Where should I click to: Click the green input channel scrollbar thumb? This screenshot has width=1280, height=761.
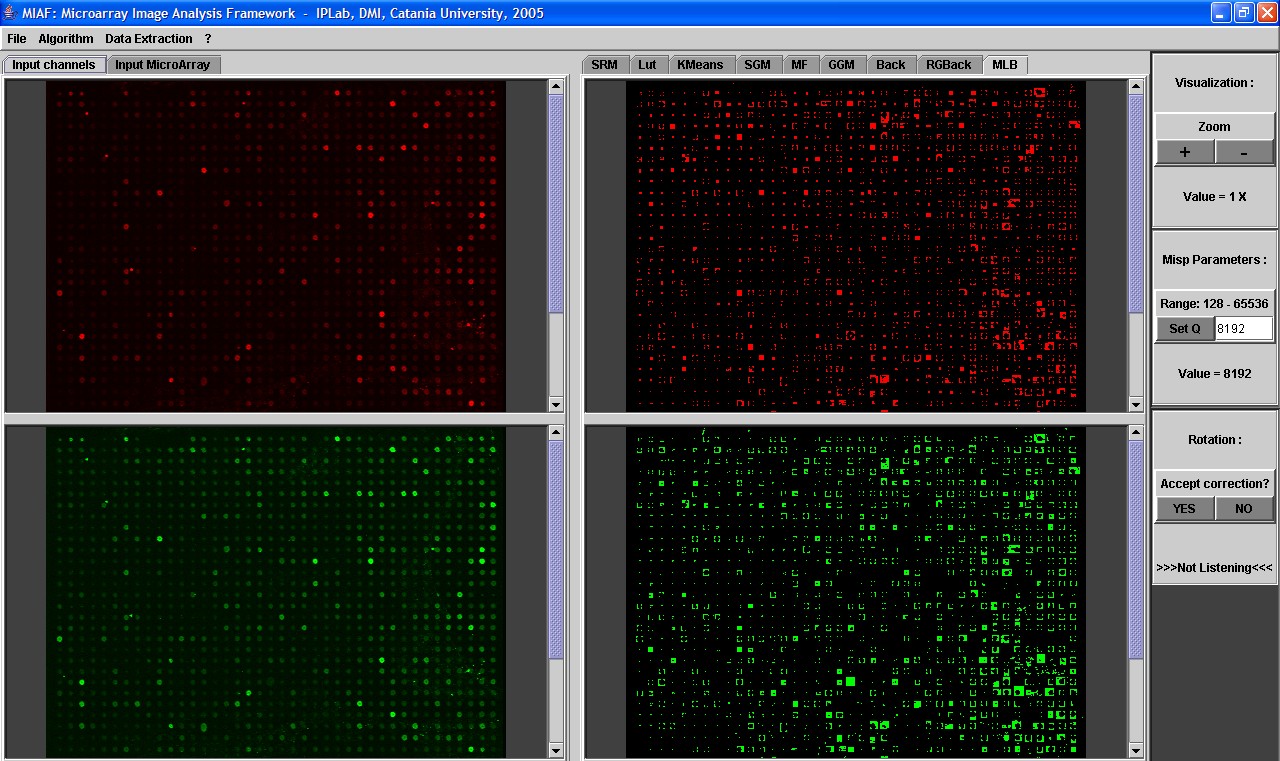pos(556,551)
